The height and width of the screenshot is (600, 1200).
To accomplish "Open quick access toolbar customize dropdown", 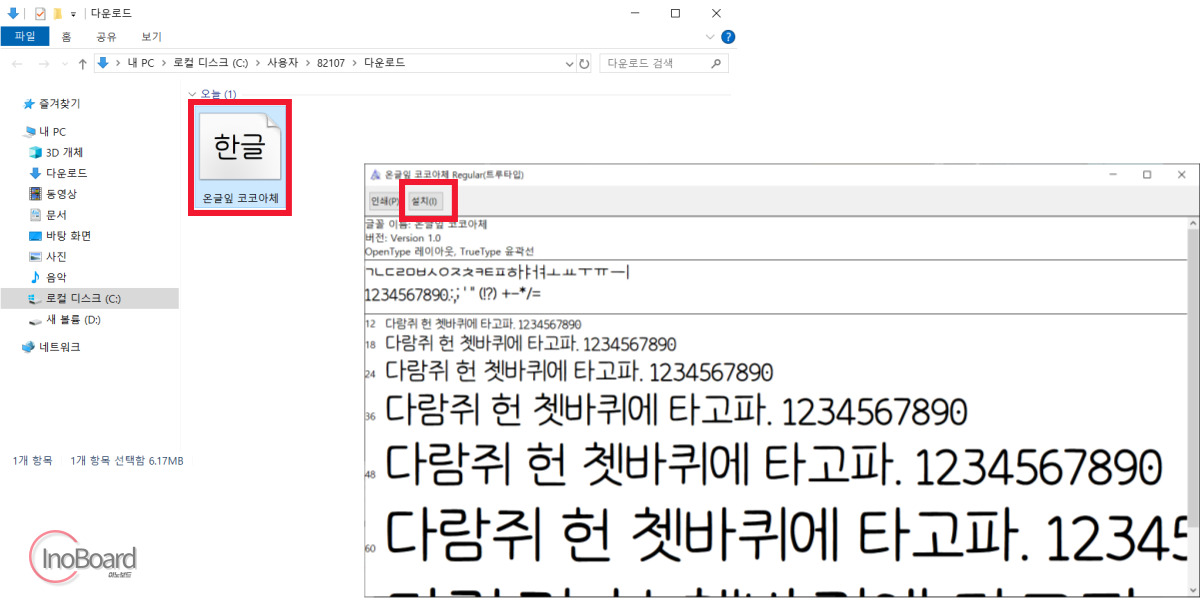I will pyautogui.click(x=73, y=14).
